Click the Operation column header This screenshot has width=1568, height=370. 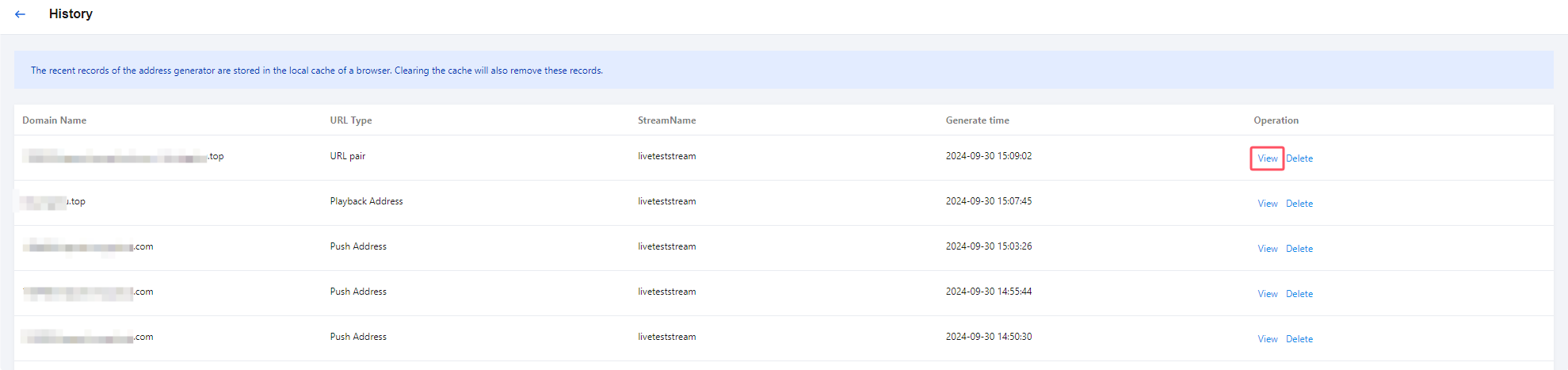pyautogui.click(x=1276, y=120)
